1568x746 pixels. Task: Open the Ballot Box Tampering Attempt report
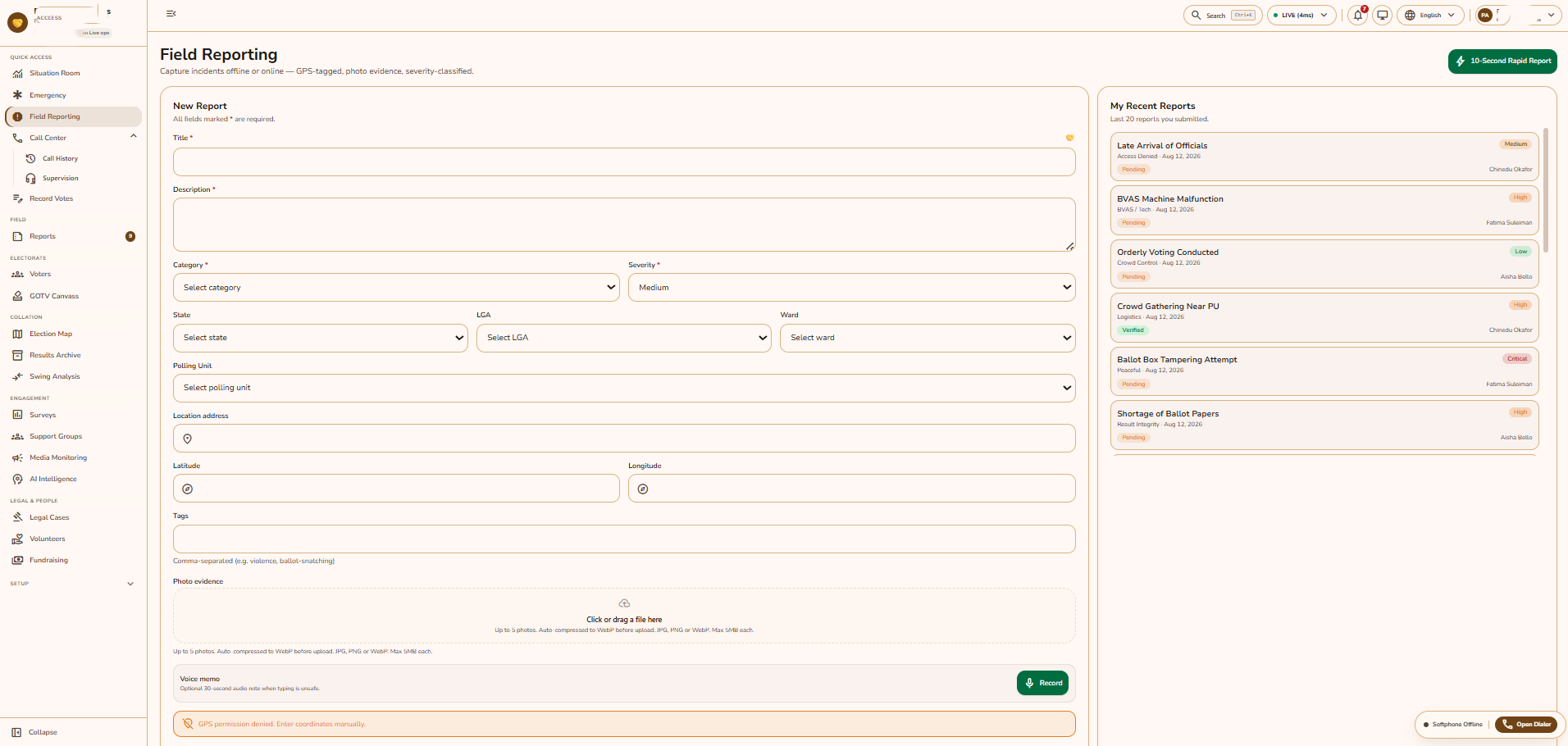click(x=1324, y=371)
